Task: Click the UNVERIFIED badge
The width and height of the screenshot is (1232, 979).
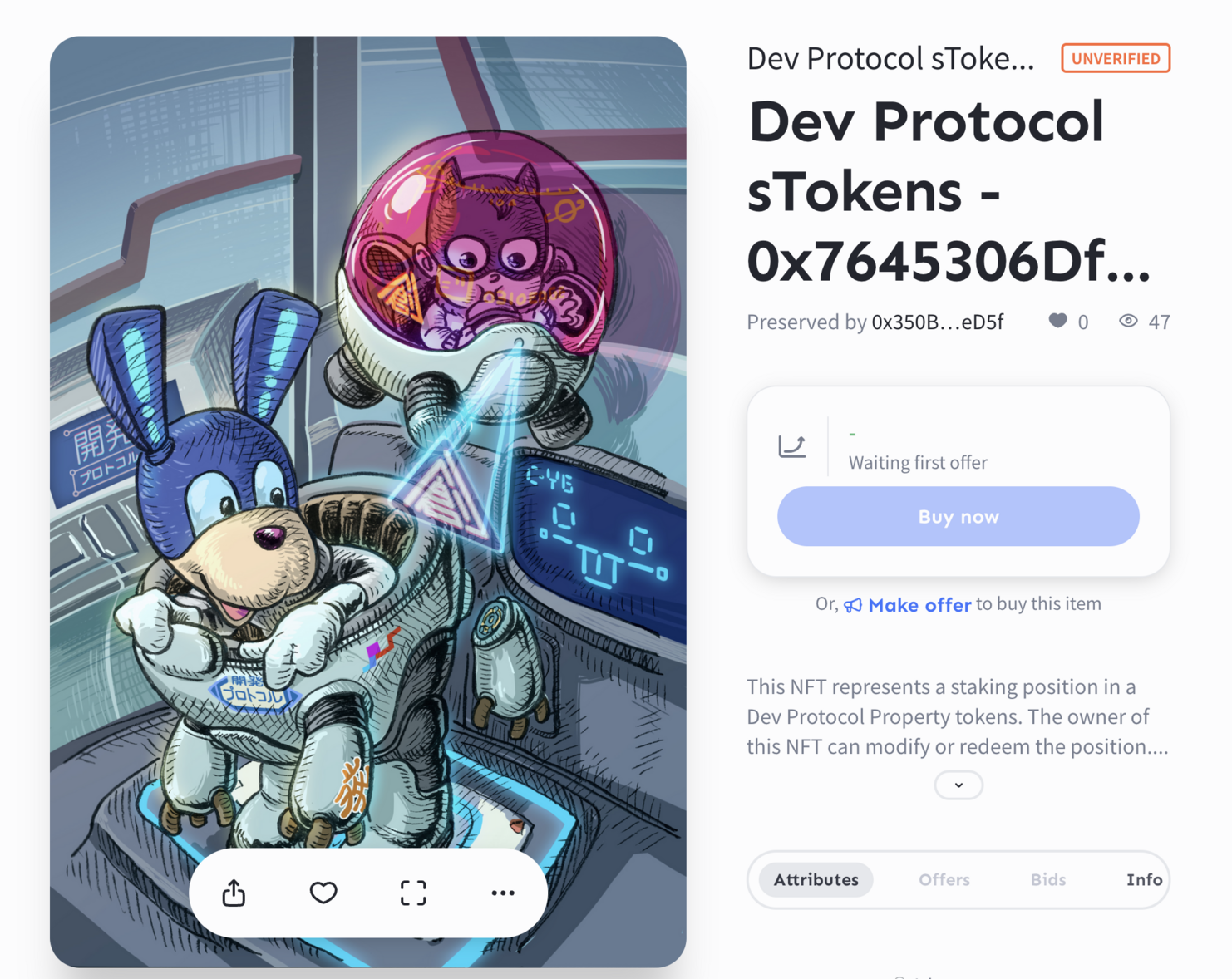Action: [1116, 58]
